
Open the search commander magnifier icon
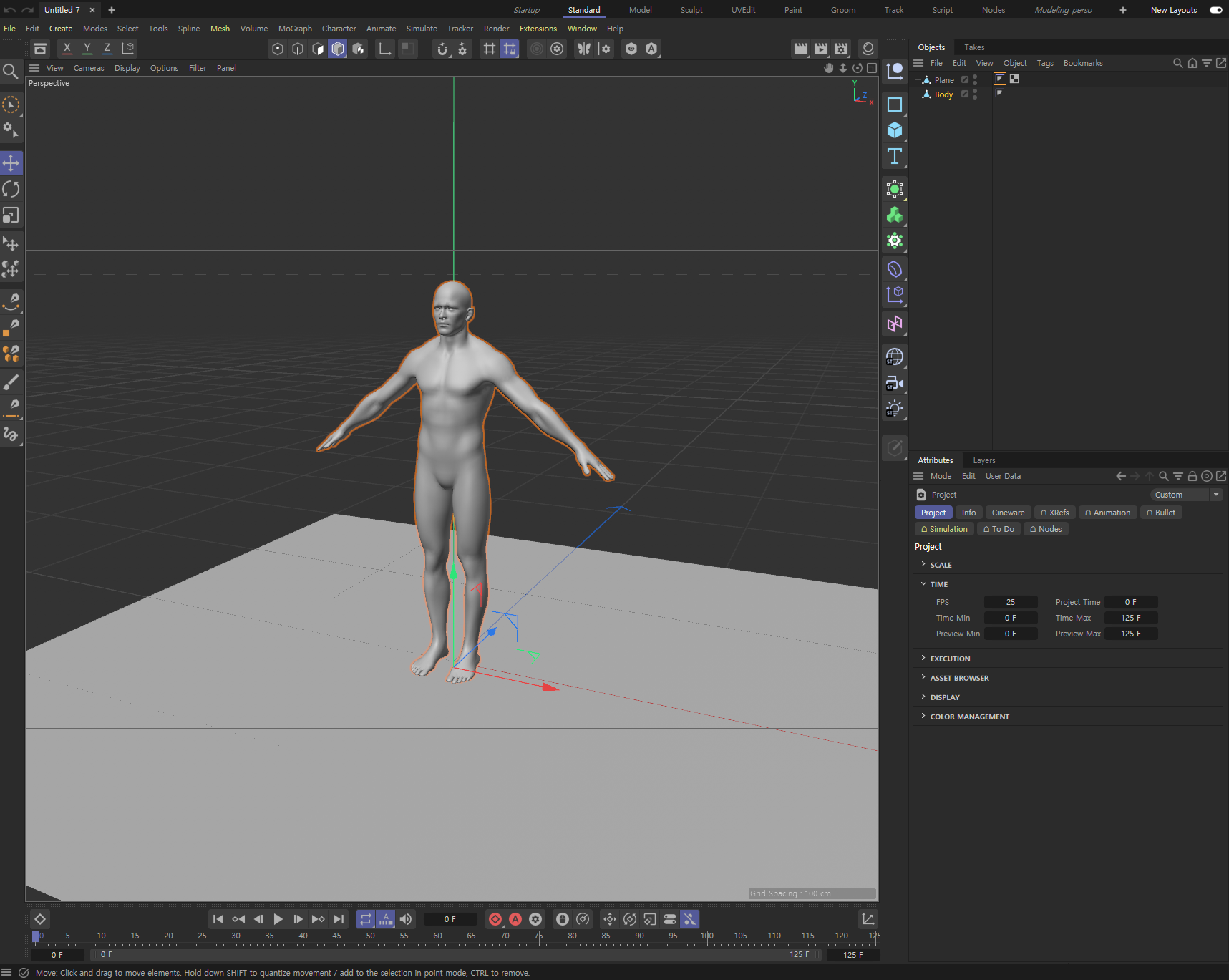(10, 71)
